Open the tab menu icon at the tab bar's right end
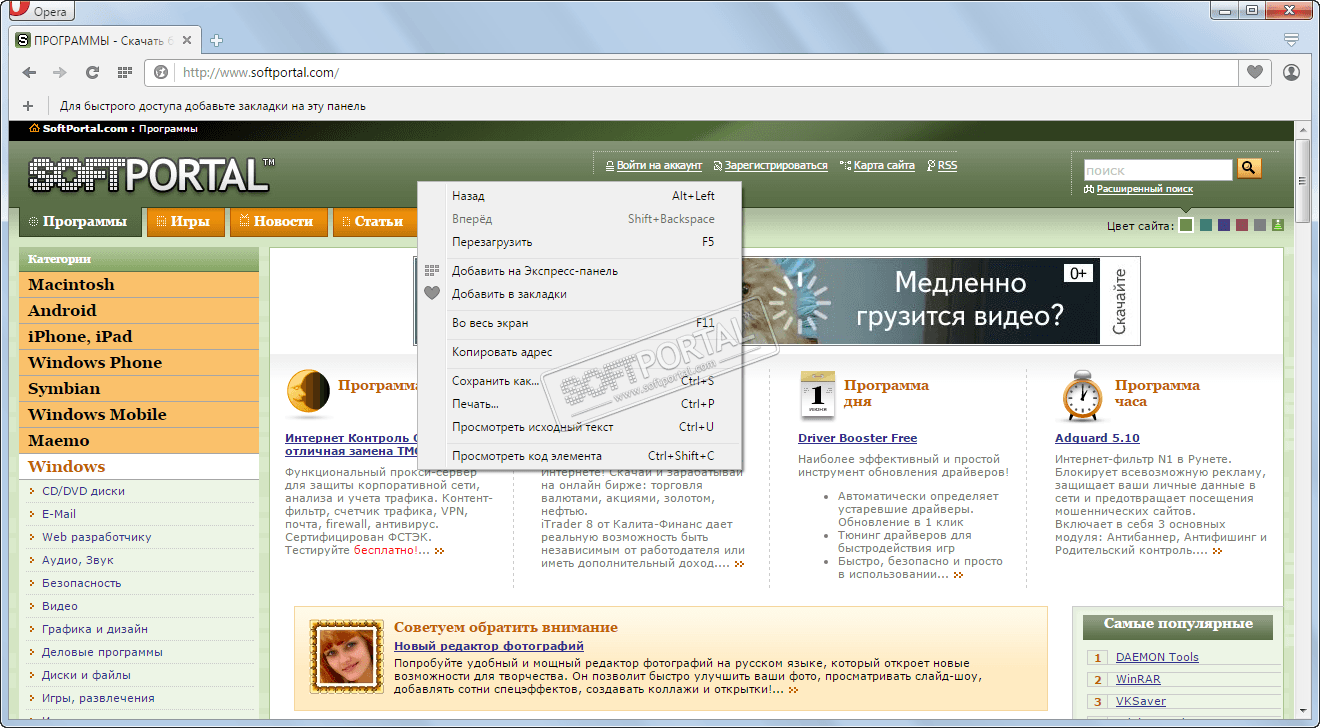1320x728 pixels. pos(1291,40)
